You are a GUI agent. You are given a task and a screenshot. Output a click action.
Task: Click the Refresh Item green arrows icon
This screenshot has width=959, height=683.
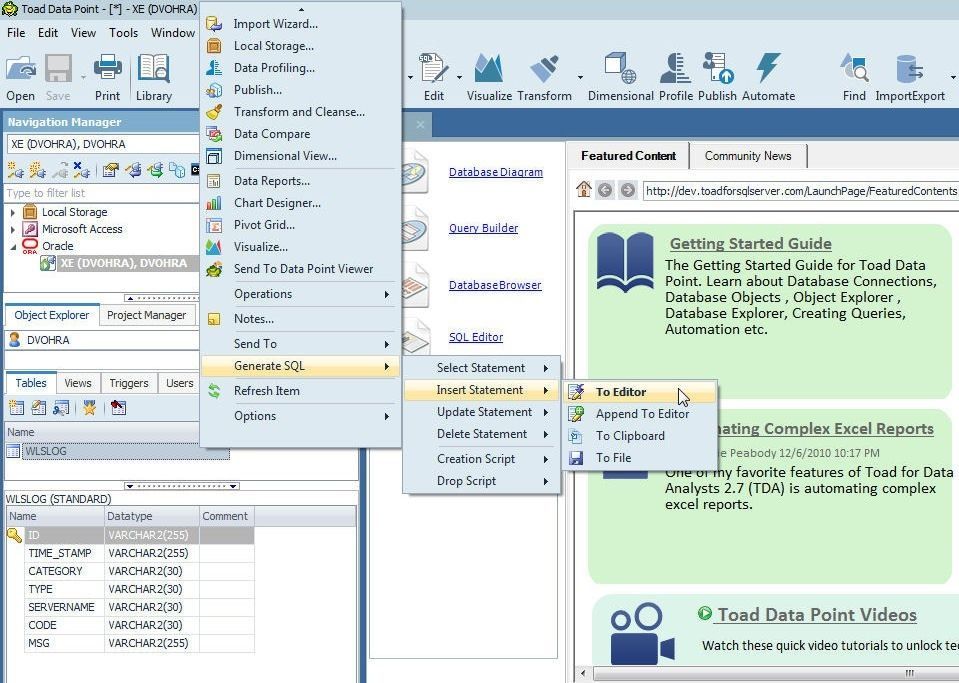(214, 391)
